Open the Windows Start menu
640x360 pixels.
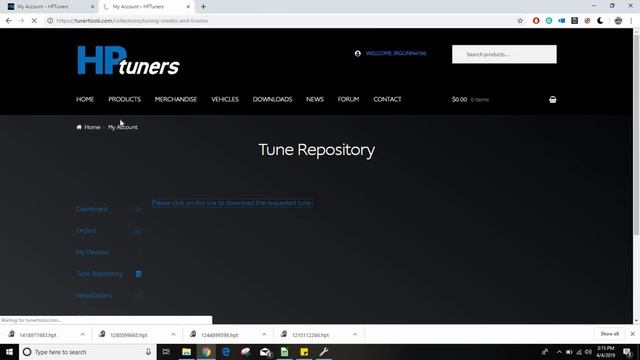pos(9,352)
